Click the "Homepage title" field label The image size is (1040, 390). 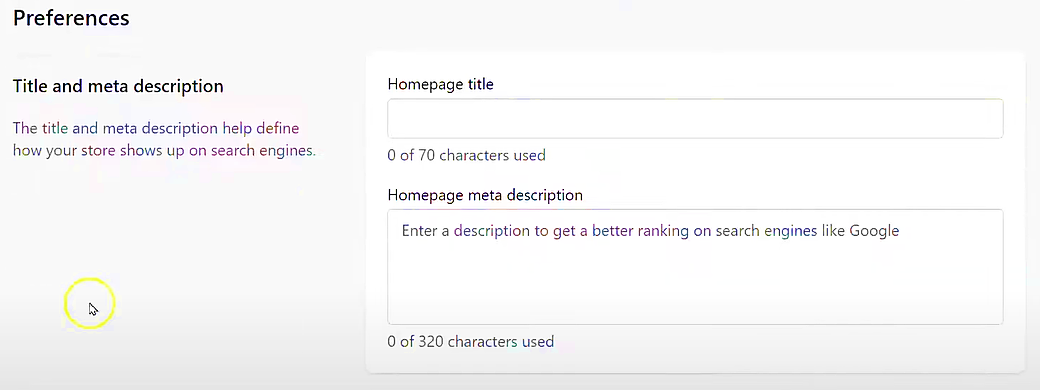(440, 84)
